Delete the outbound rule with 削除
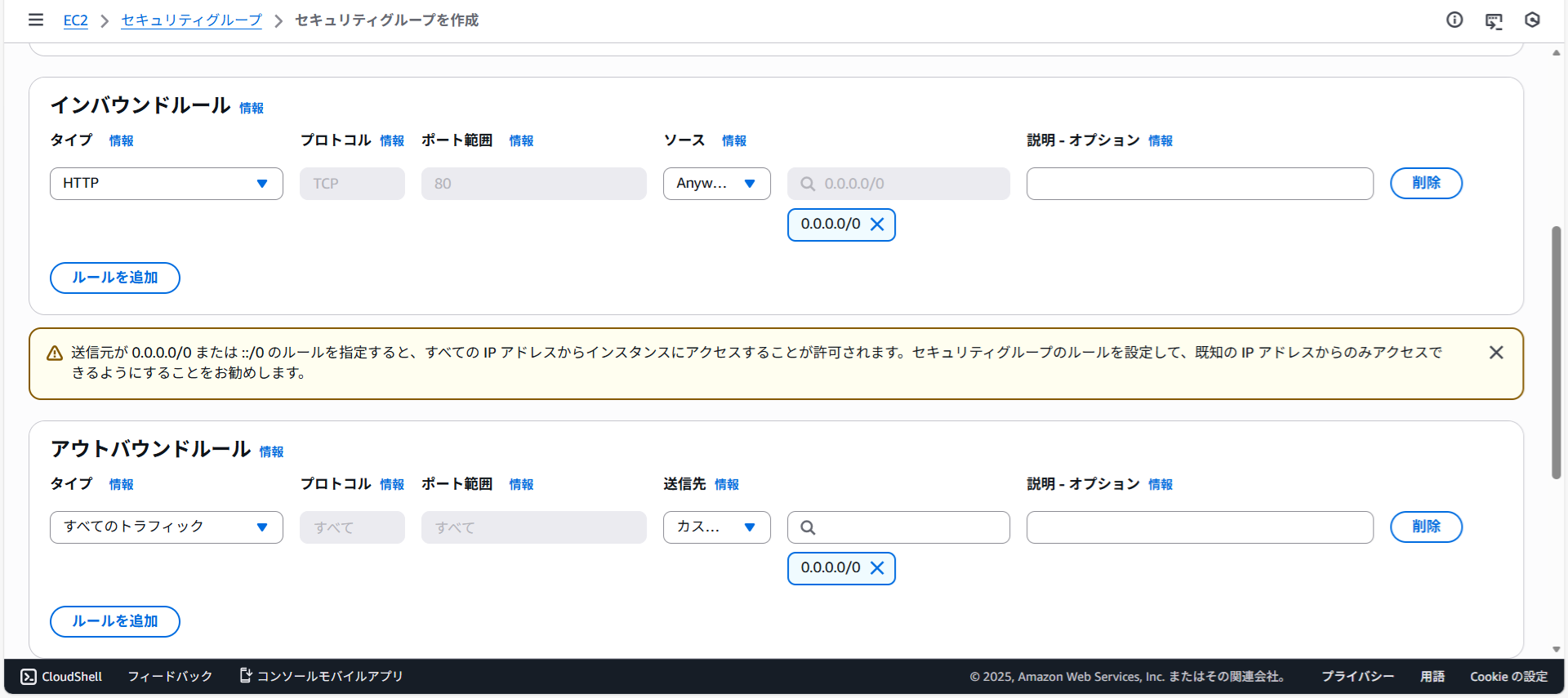 tap(1426, 527)
